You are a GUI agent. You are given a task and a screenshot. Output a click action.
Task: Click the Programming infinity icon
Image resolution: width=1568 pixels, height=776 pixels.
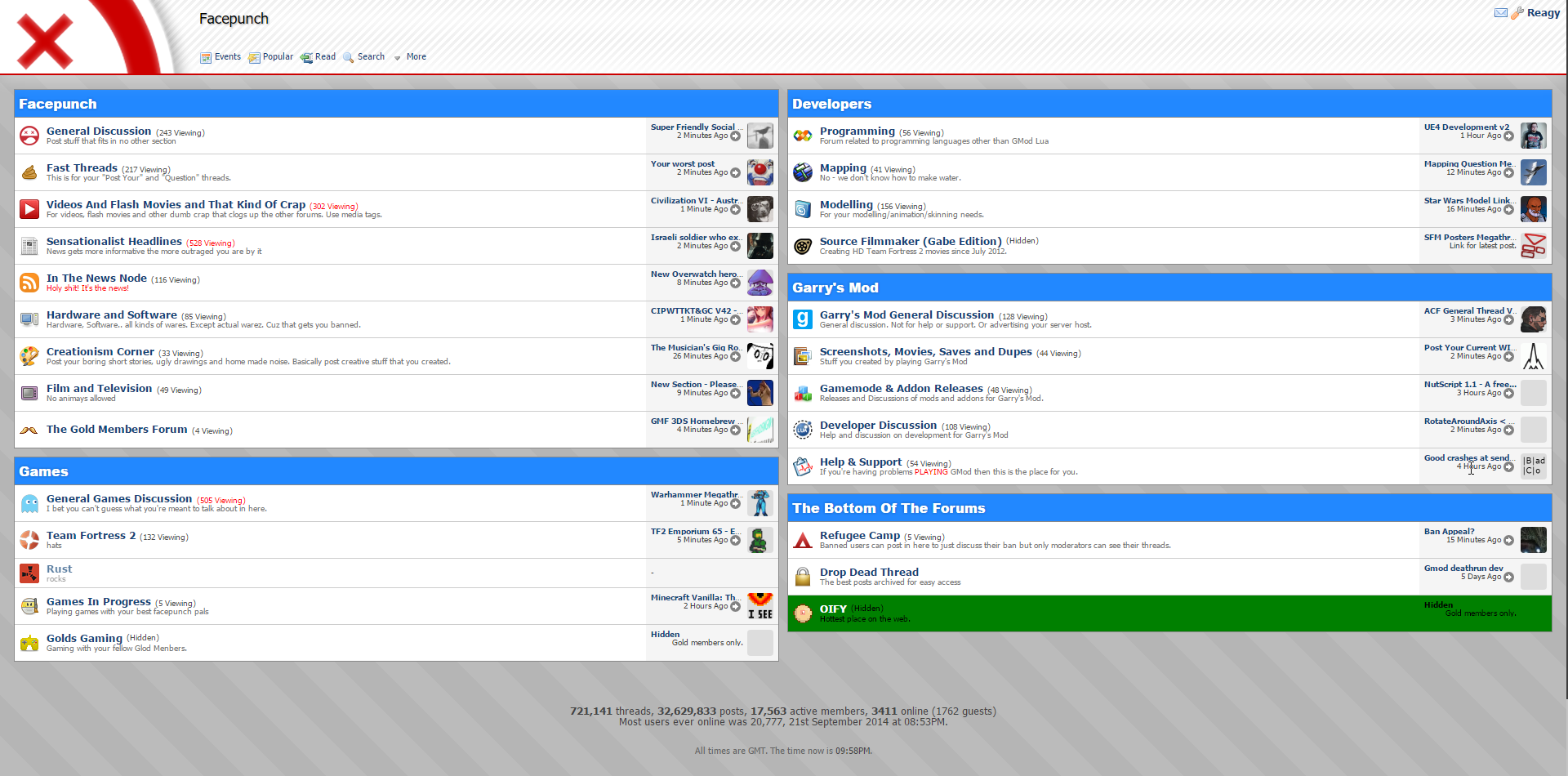[x=803, y=136]
